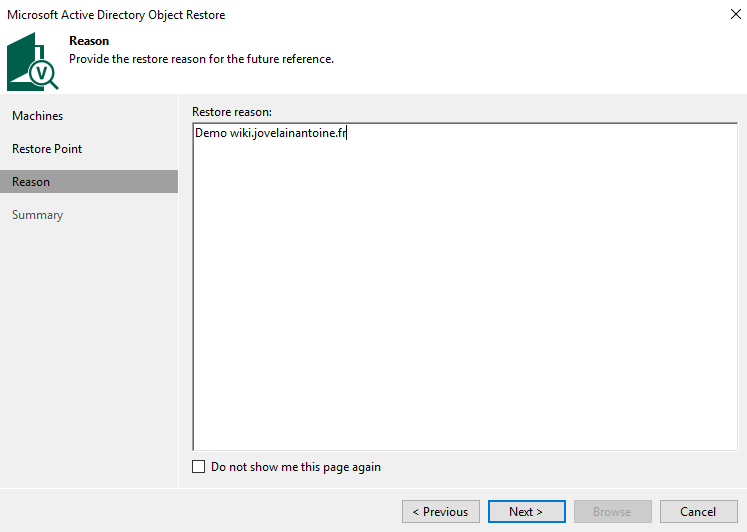Click the Veeam explorer wizard icon
The image size is (747, 532).
[x=32, y=61]
